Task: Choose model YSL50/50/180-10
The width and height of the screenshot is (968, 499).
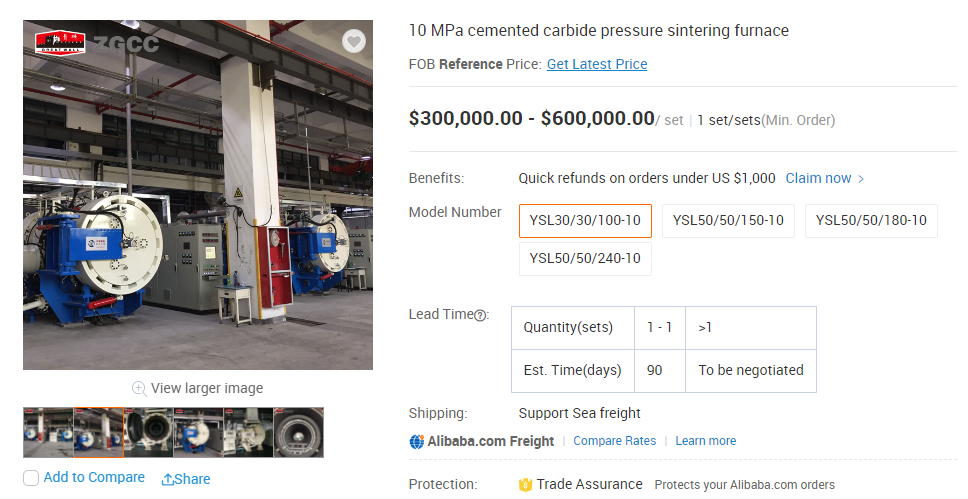Action: click(871, 220)
